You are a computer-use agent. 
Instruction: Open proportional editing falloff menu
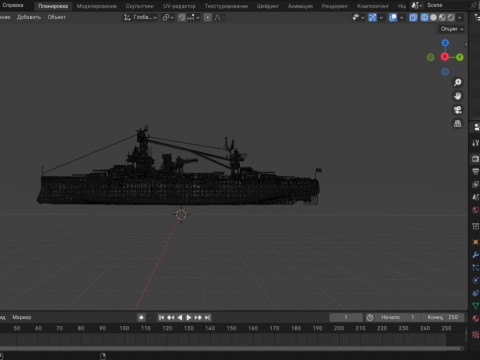(218, 17)
